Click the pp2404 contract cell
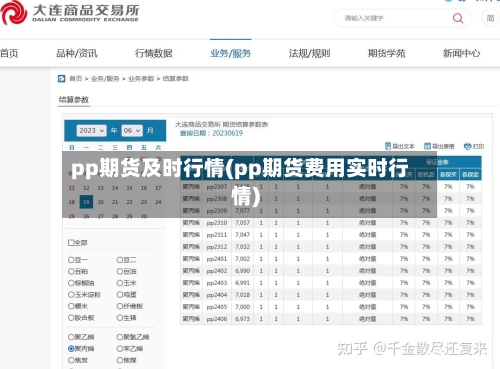Image resolution: width=500 pixels, height=369 pixels. [x=217, y=295]
